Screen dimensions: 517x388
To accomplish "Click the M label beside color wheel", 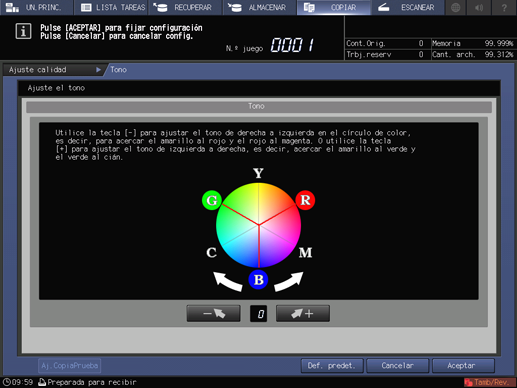I will [x=305, y=253].
